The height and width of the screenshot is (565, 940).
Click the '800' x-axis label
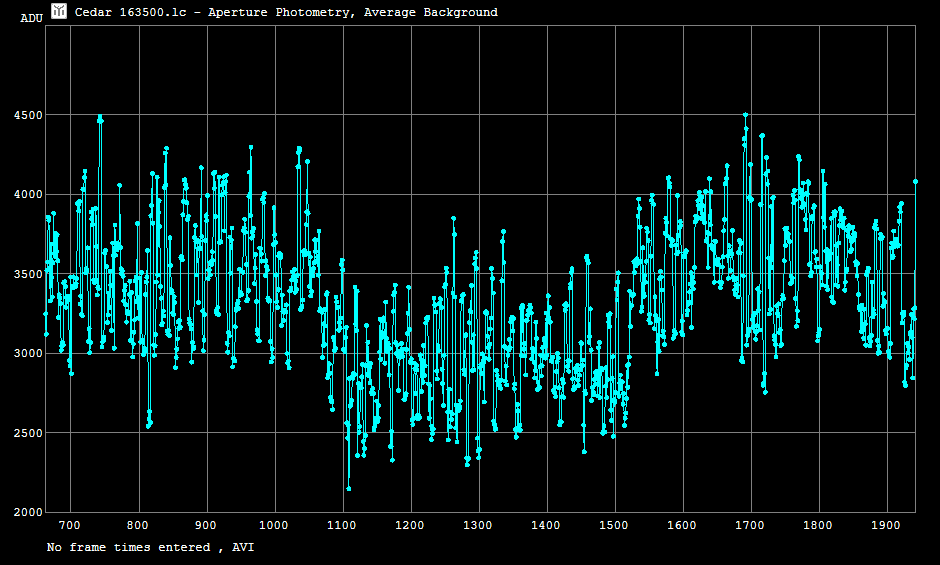(137, 525)
